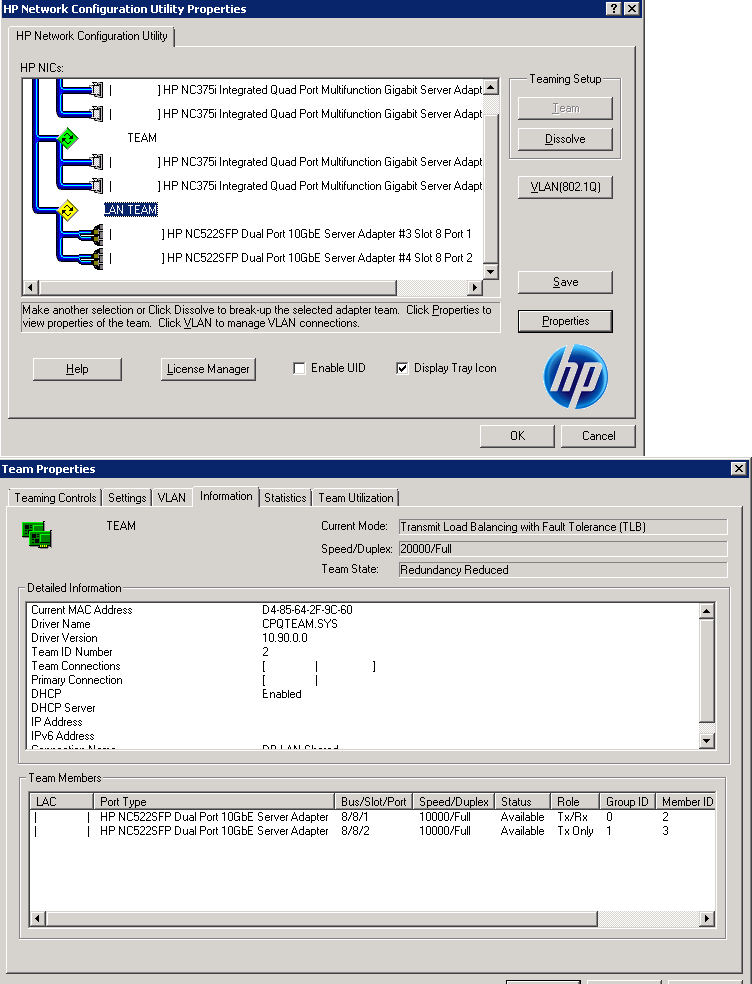
Task: Click the Port Type column header
Action: [x=213, y=801]
